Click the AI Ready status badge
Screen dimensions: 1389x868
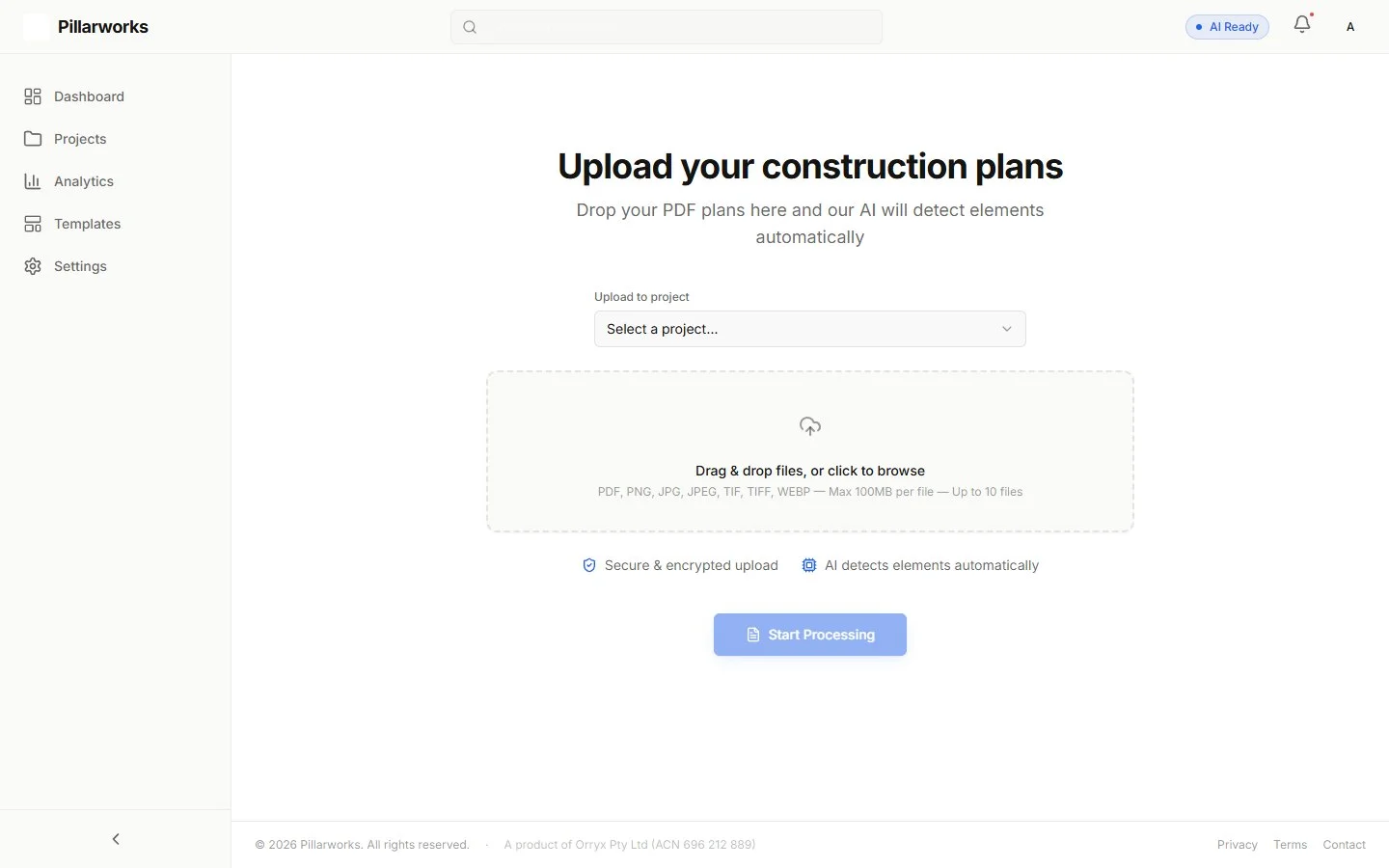pos(1227,27)
